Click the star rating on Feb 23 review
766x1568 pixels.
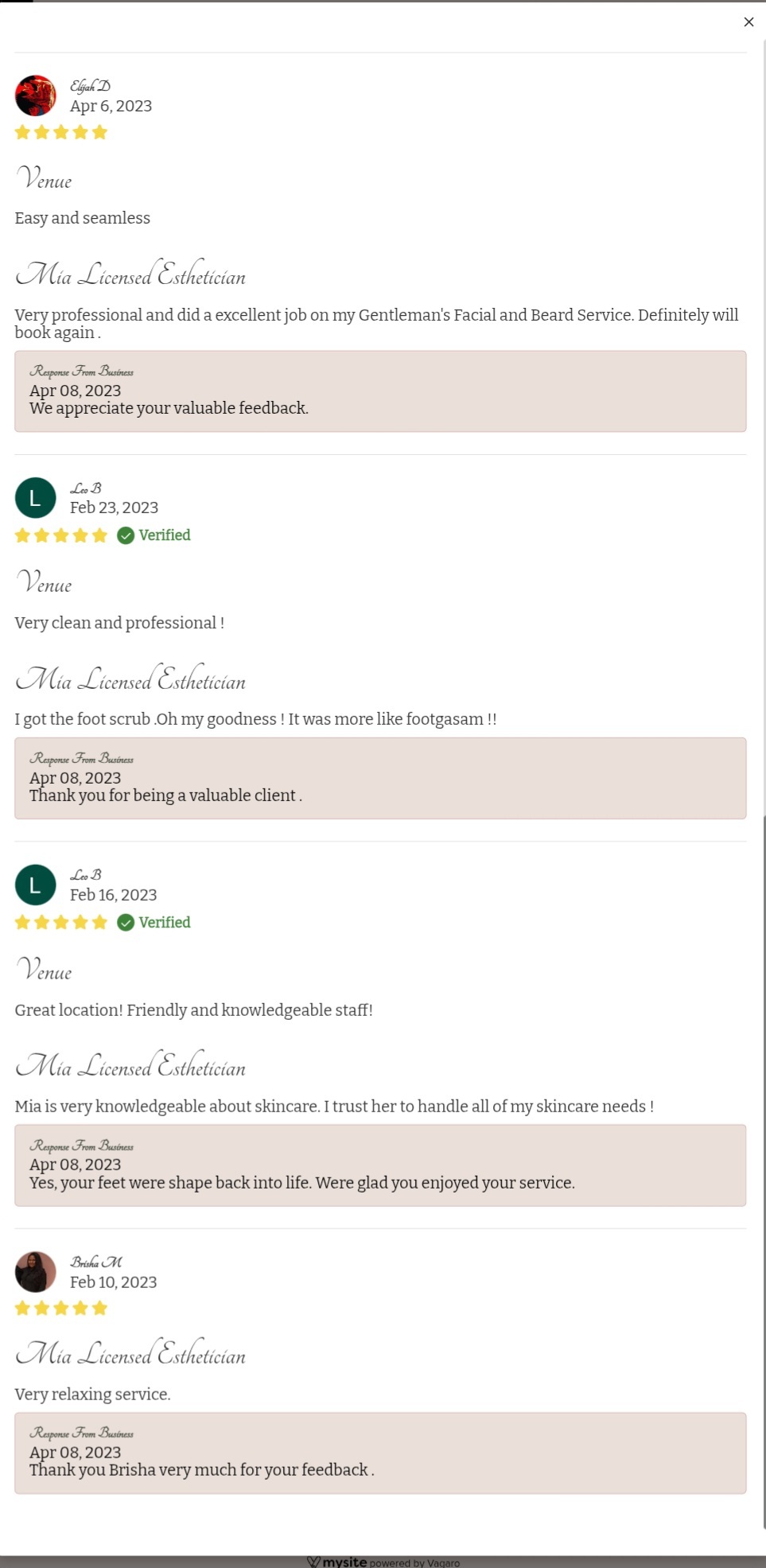click(x=61, y=535)
